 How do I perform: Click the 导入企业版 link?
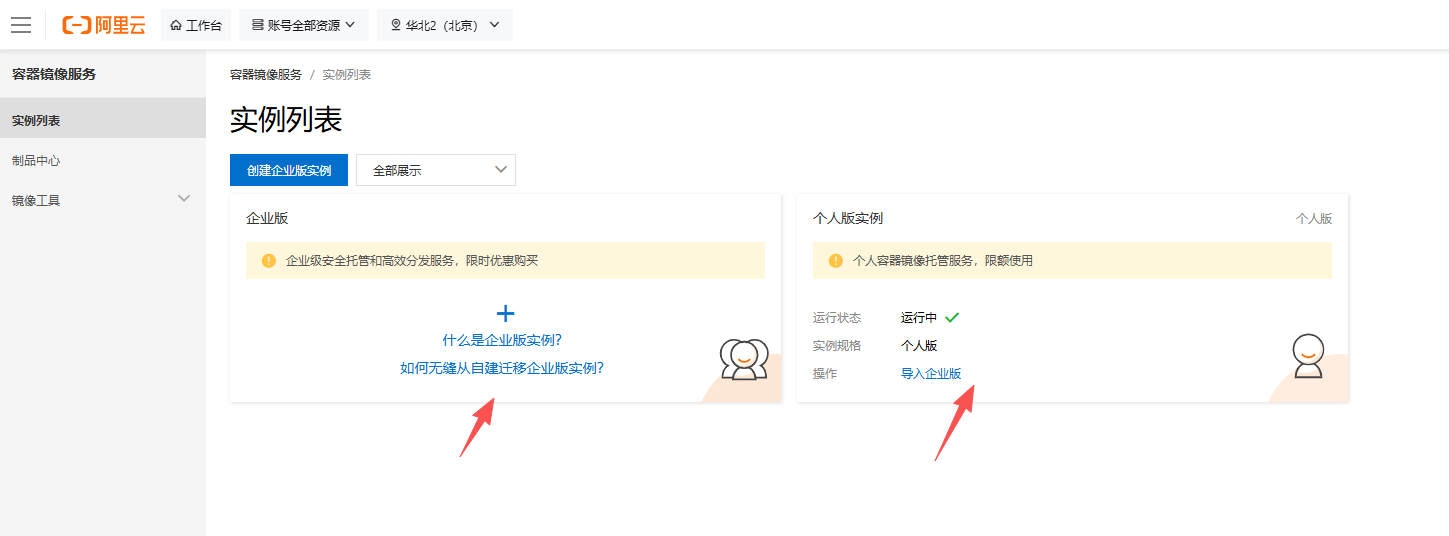pos(931,374)
